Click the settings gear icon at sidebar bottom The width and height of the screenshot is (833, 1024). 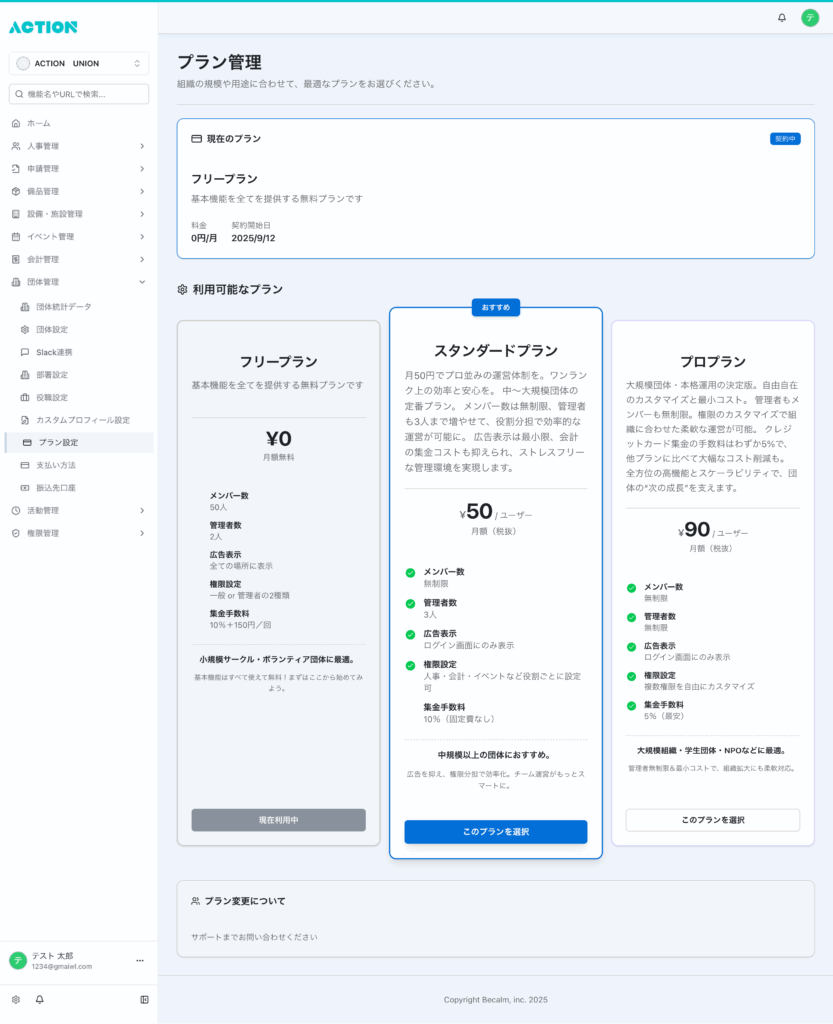pyautogui.click(x=16, y=999)
